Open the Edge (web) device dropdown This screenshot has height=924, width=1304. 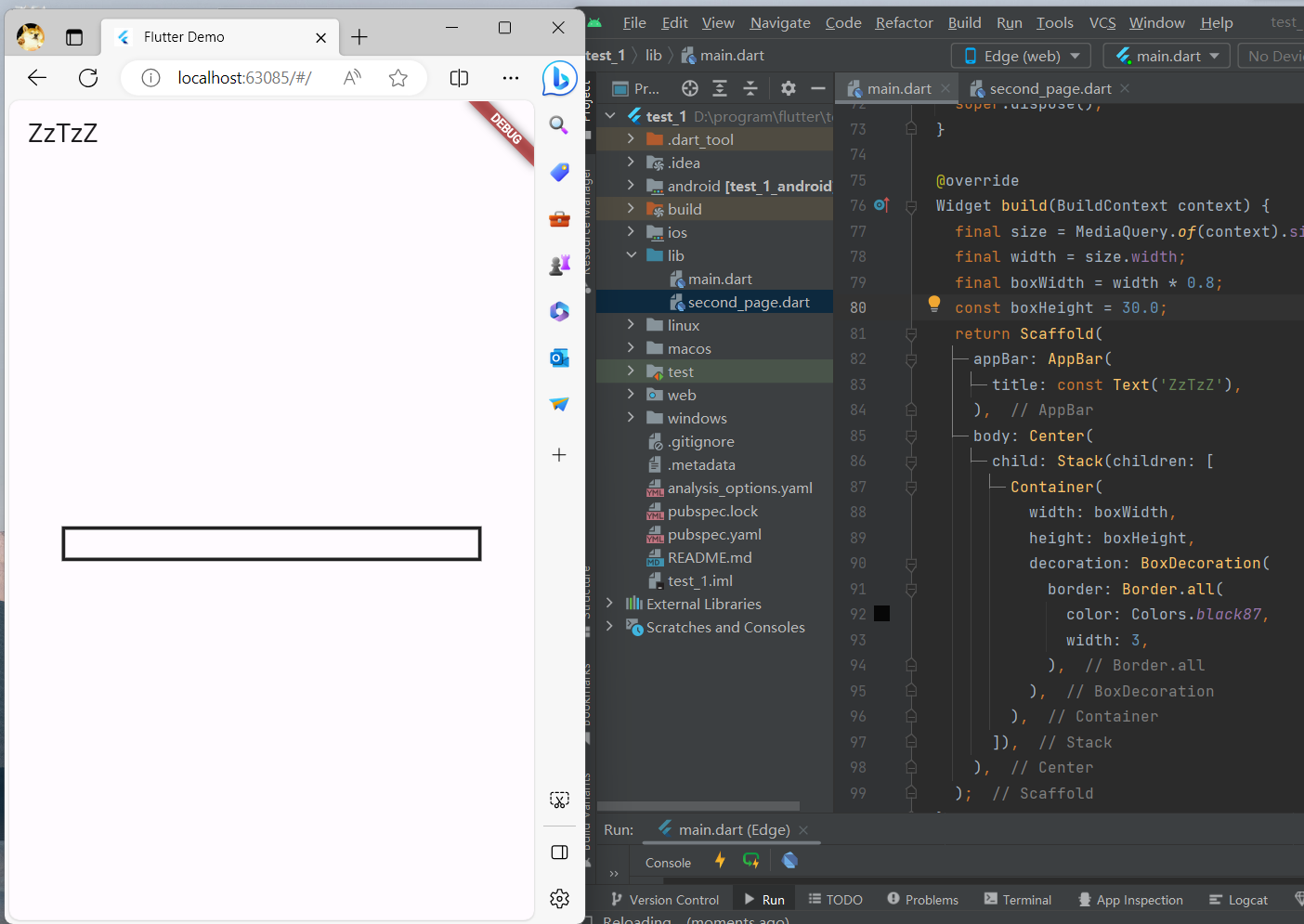(x=1021, y=56)
